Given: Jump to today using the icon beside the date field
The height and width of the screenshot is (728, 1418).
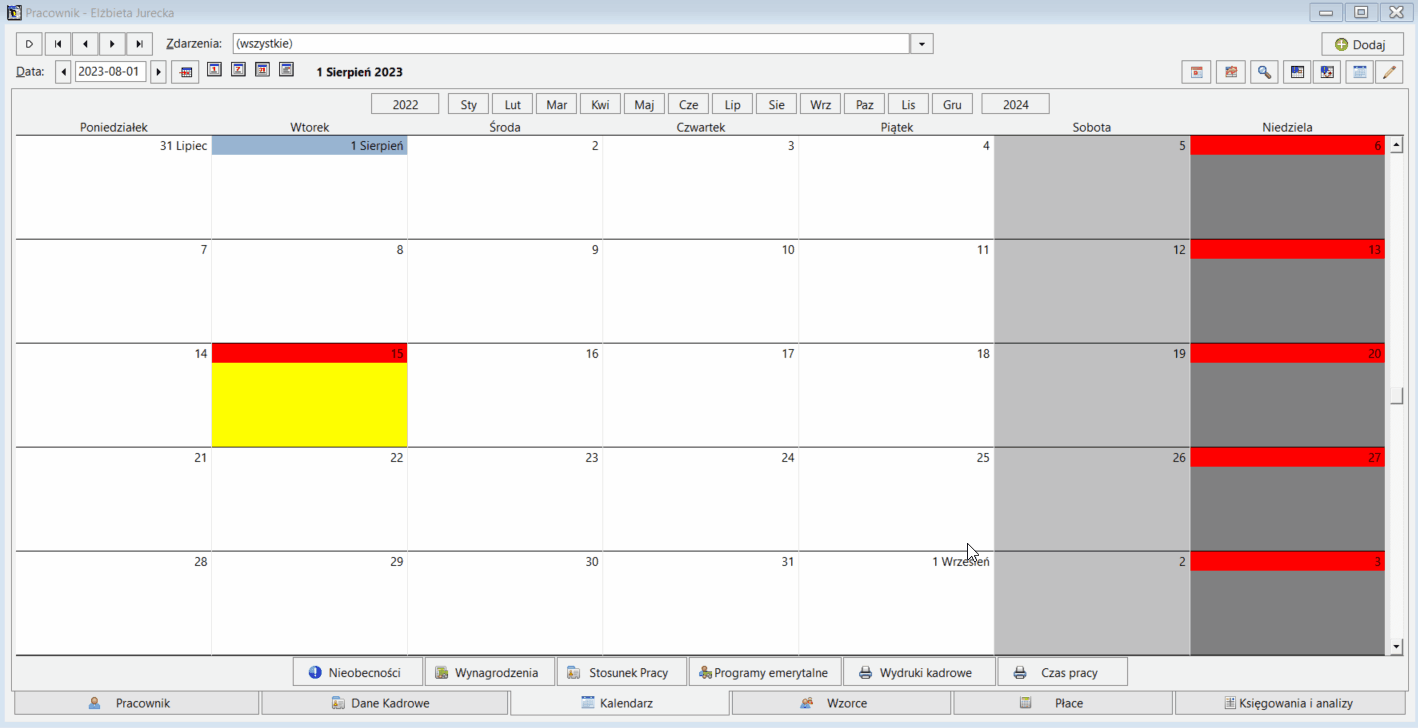Looking at the screenshot, I should (185, 72).
